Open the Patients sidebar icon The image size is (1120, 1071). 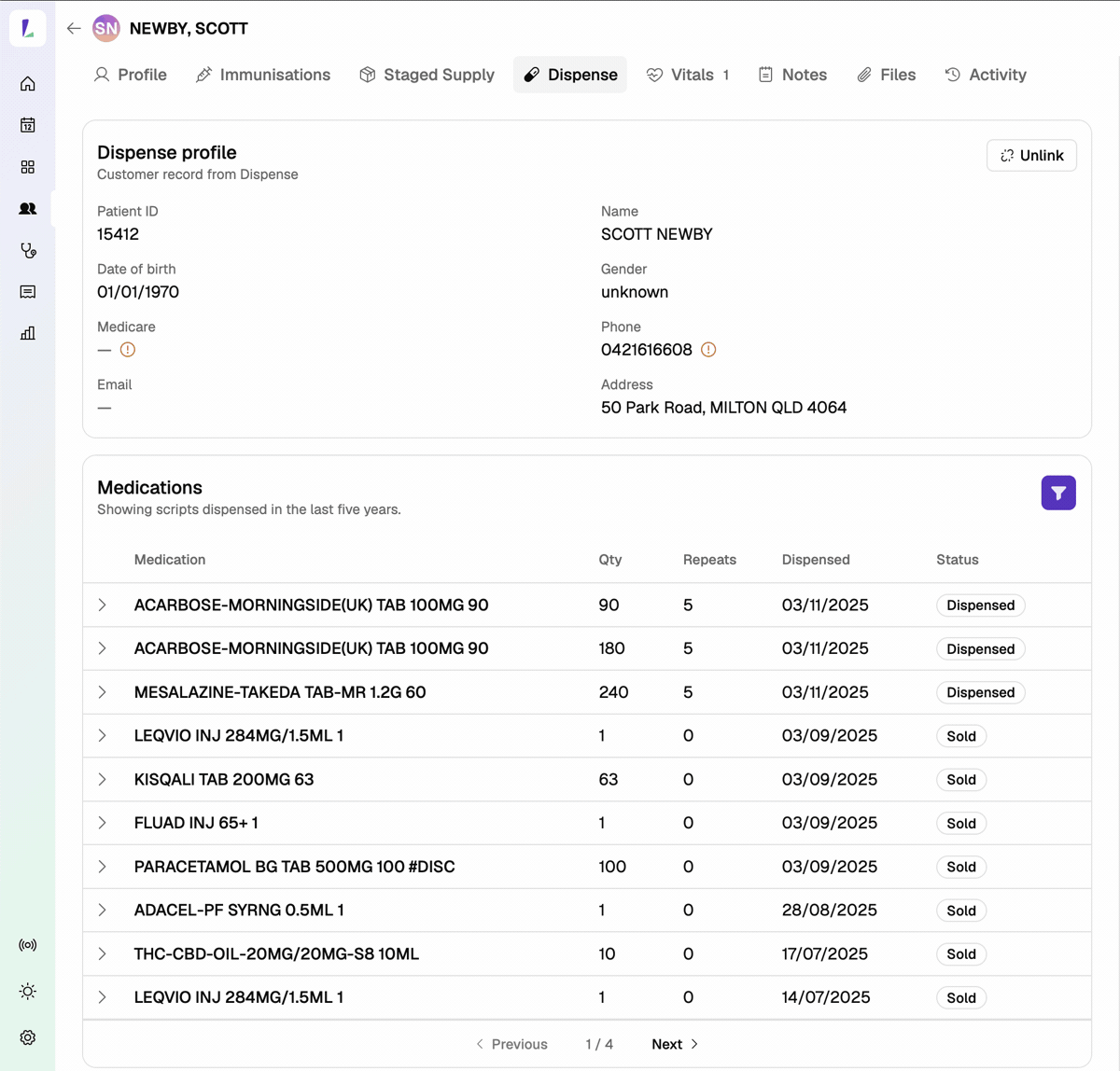coord(28,209)
